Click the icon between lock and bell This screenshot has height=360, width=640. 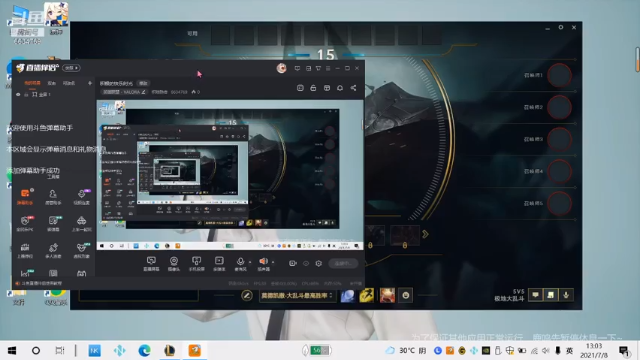[327, 88]
